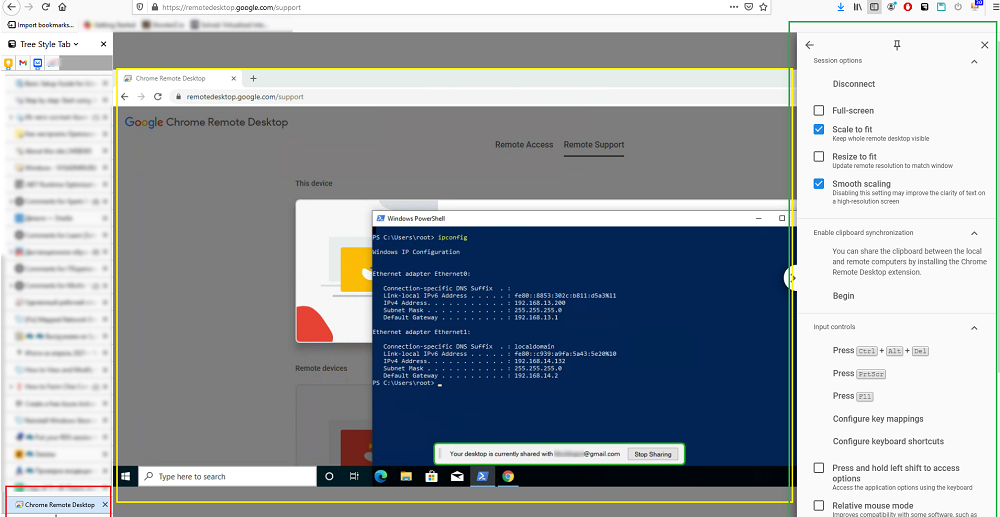Screen dimensions: 1000x517
Task: Close the session options panel
Action: (984, 45)
